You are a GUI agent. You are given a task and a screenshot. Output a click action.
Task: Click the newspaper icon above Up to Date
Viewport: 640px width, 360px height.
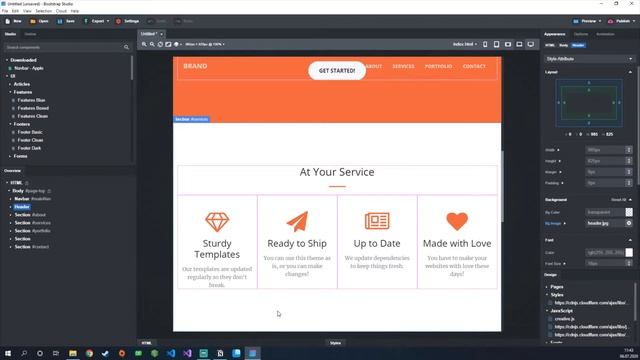point(377,221)
